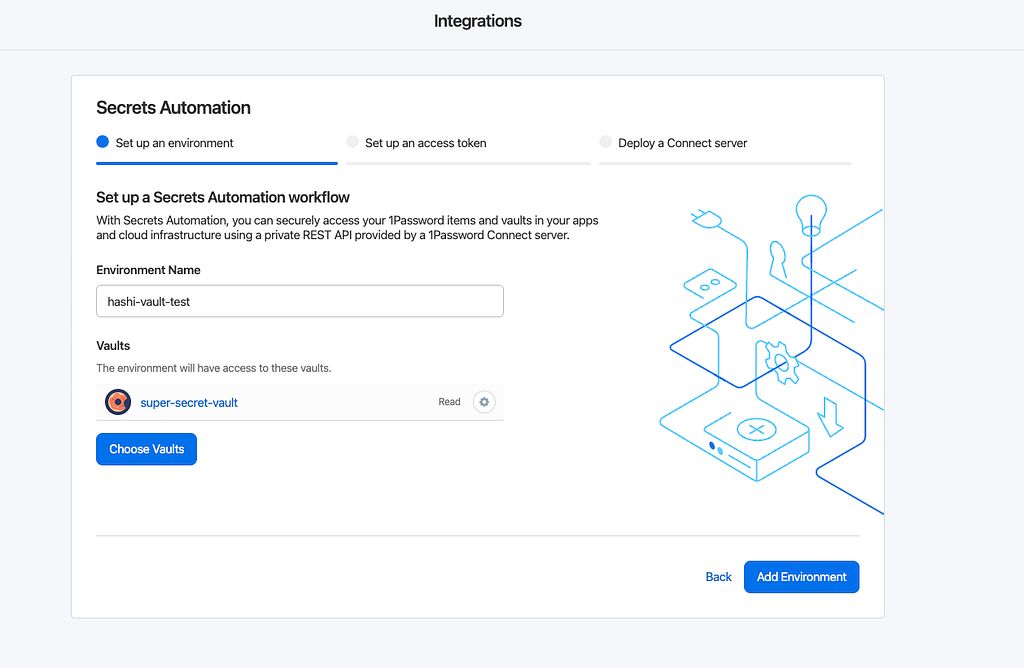Click the 'Read' permission label on the vault

(449, 402)
